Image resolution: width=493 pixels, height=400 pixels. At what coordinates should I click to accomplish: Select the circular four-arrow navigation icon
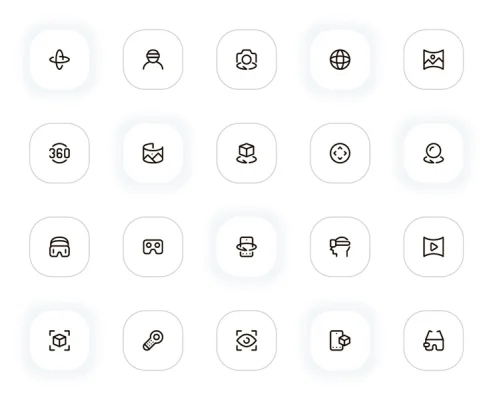340,153
